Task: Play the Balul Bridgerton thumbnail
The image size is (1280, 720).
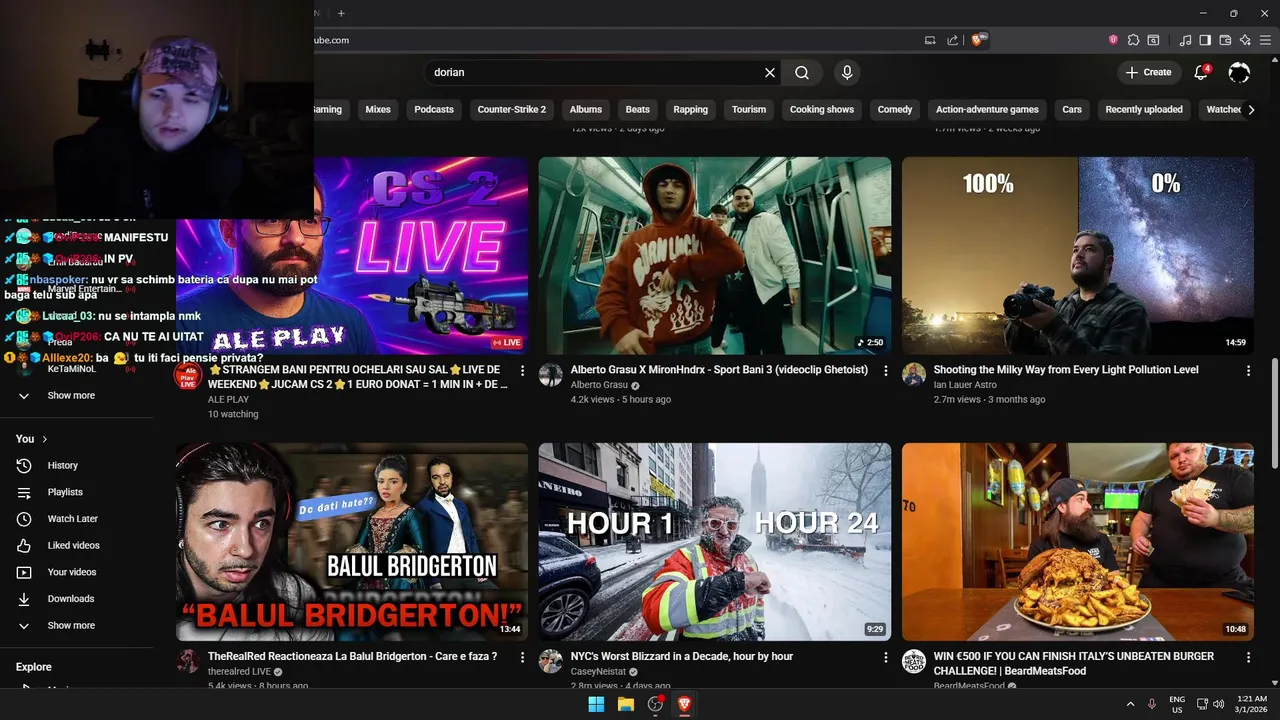Action: point(352,542)
